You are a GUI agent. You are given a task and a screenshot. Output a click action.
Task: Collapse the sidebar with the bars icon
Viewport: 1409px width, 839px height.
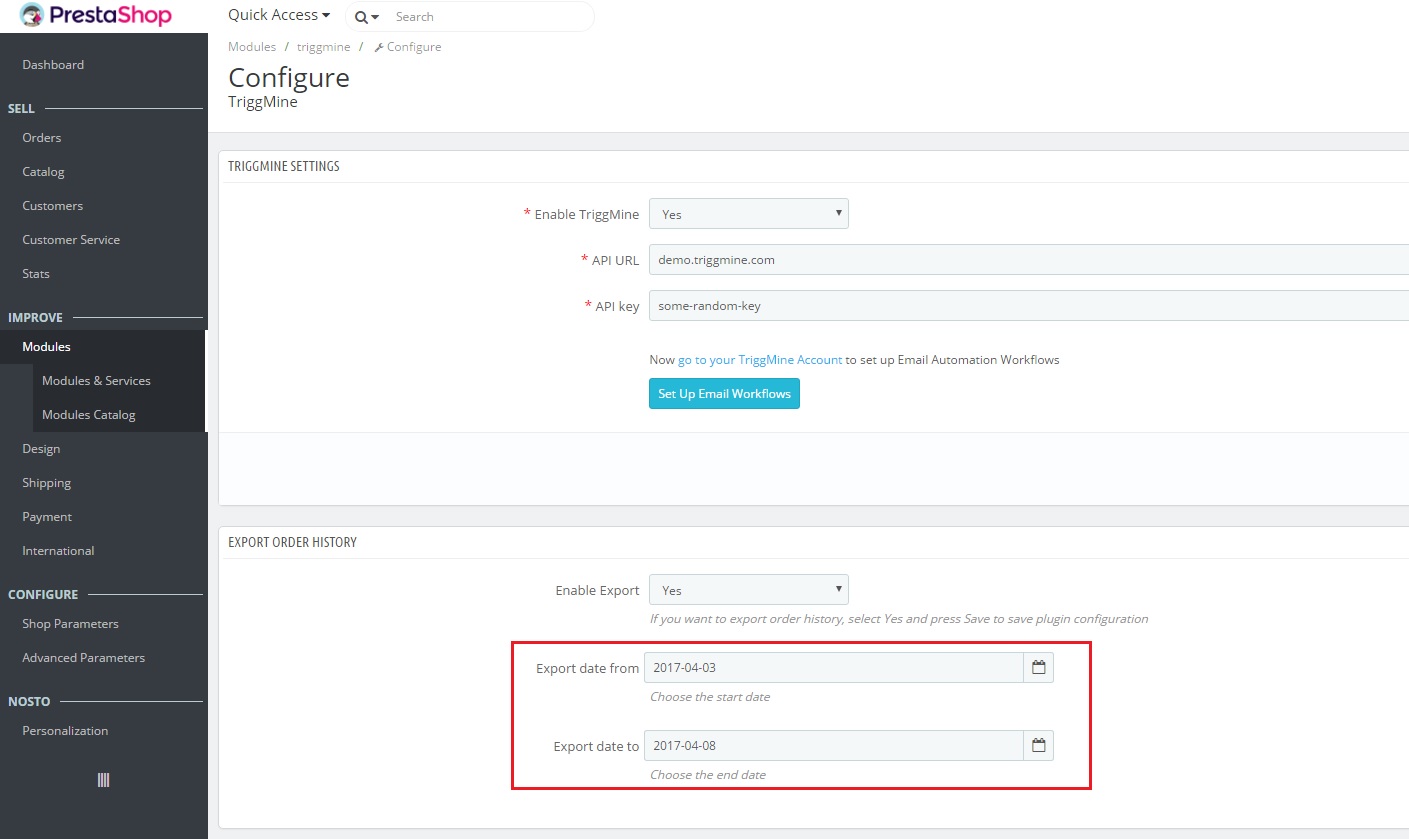pos(103,781)
